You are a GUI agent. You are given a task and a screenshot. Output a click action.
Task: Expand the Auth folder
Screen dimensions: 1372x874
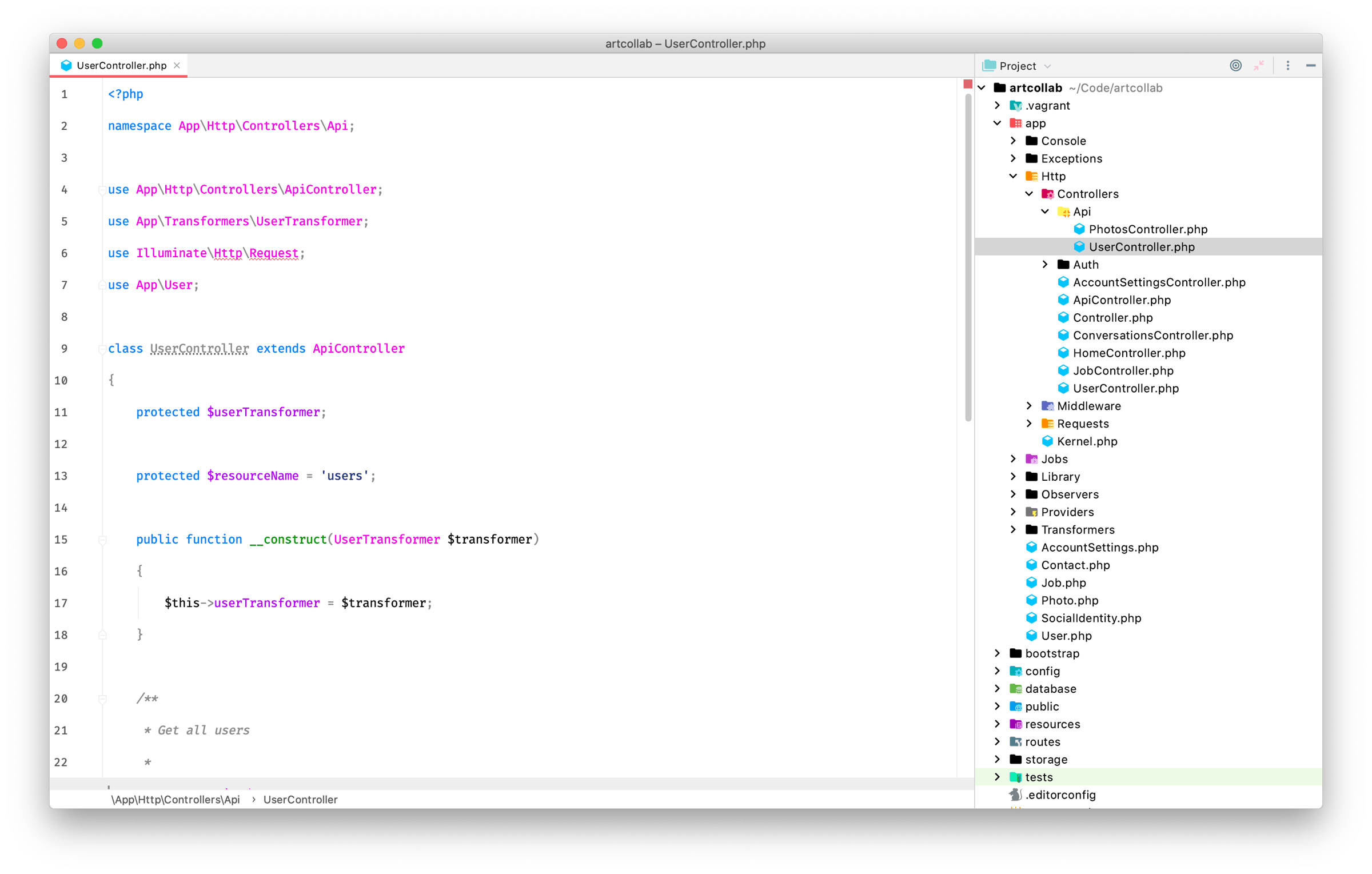[1046, 265]
